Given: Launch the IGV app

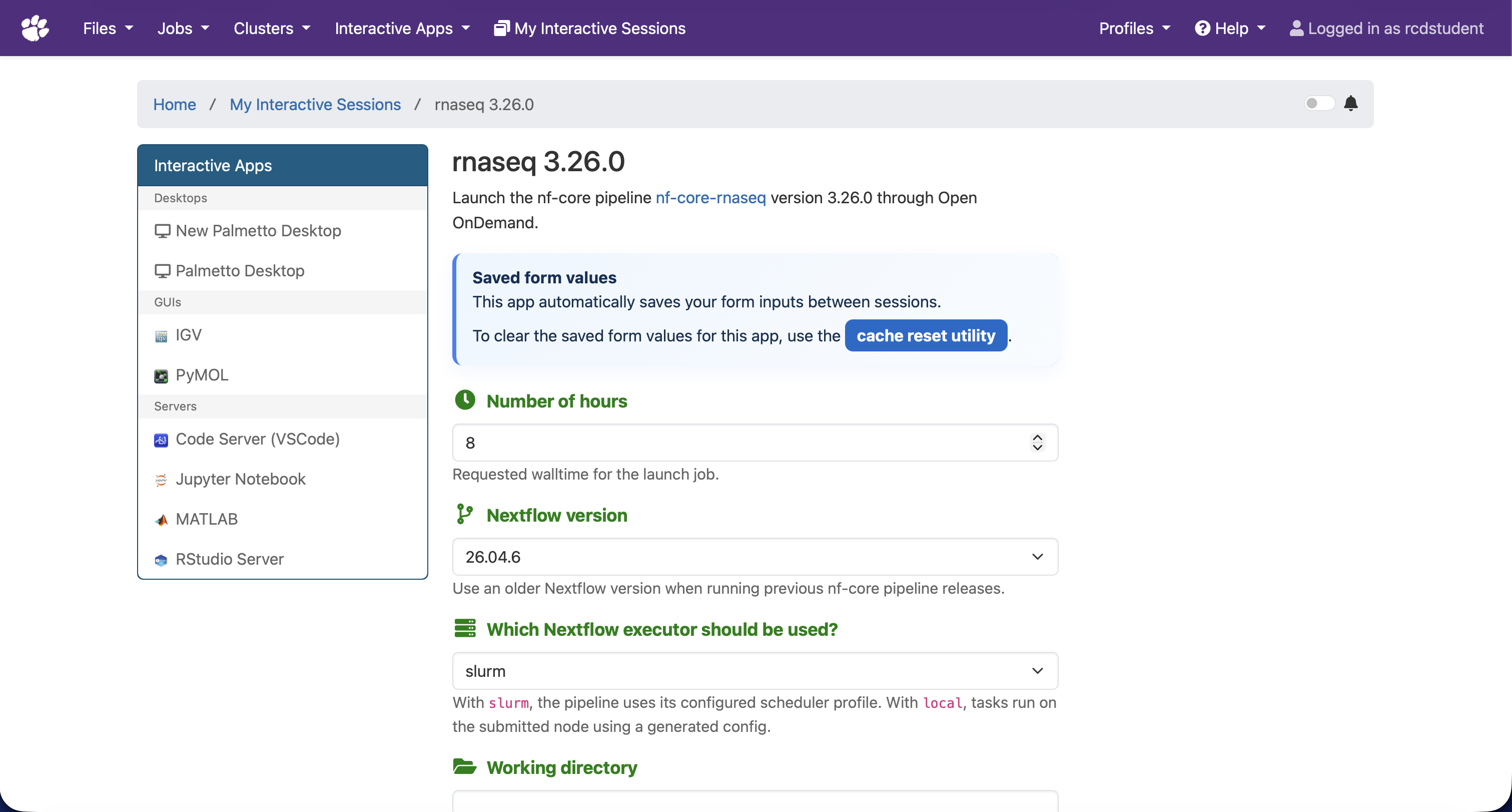Looking at the screenshot, I should (x=282, y=335).
